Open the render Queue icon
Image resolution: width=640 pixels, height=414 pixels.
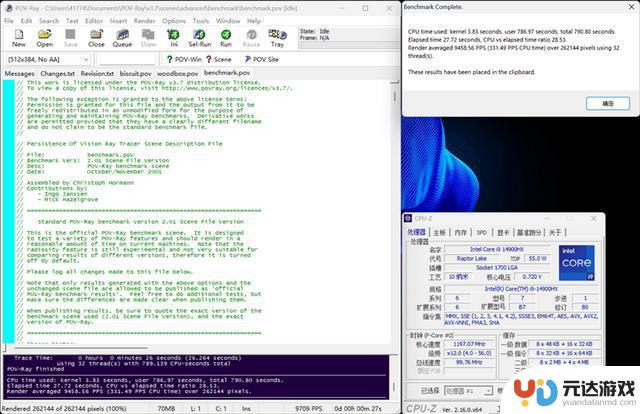[122, 38]
